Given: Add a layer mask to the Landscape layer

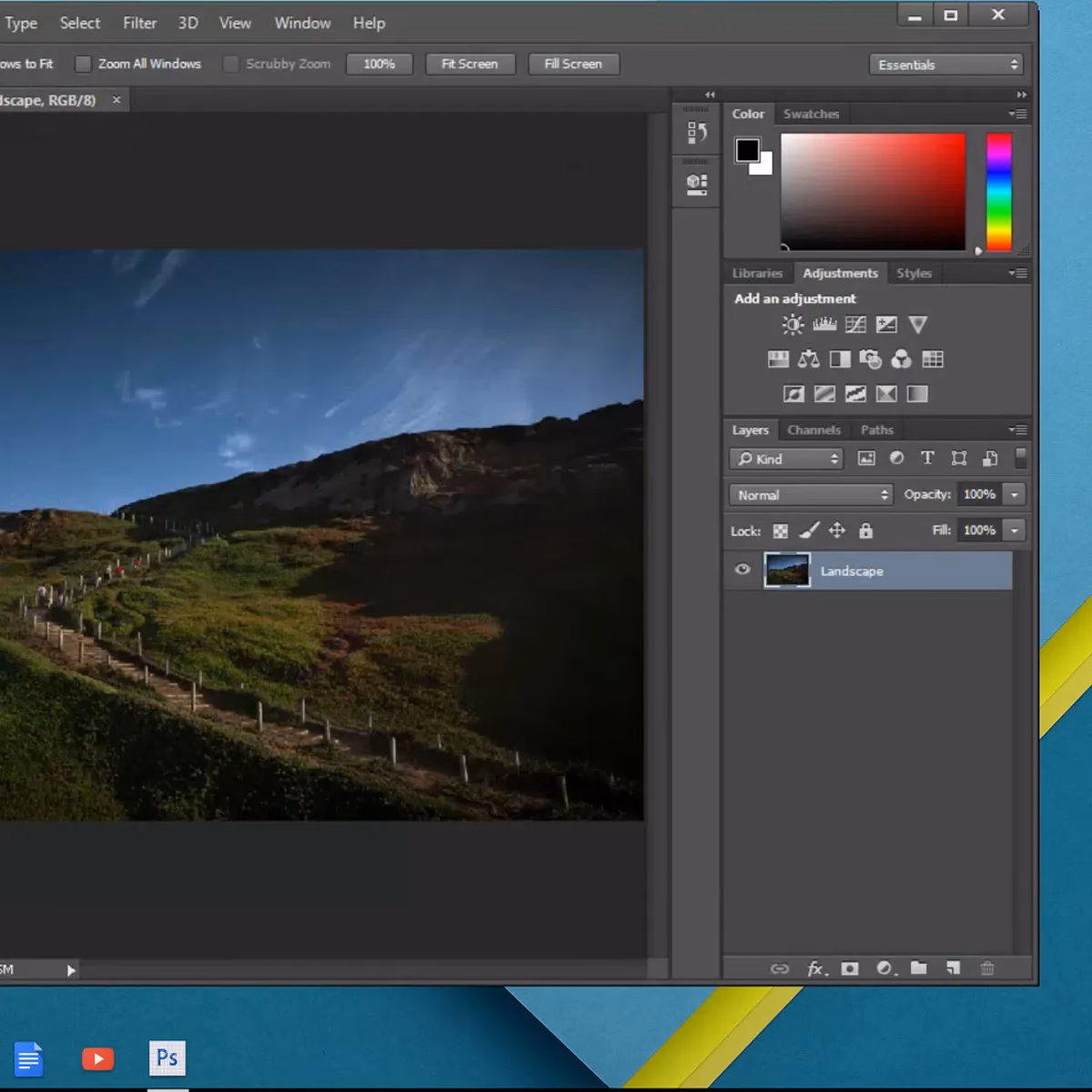Looking at the screenshot, I should [x=850, y=968].
